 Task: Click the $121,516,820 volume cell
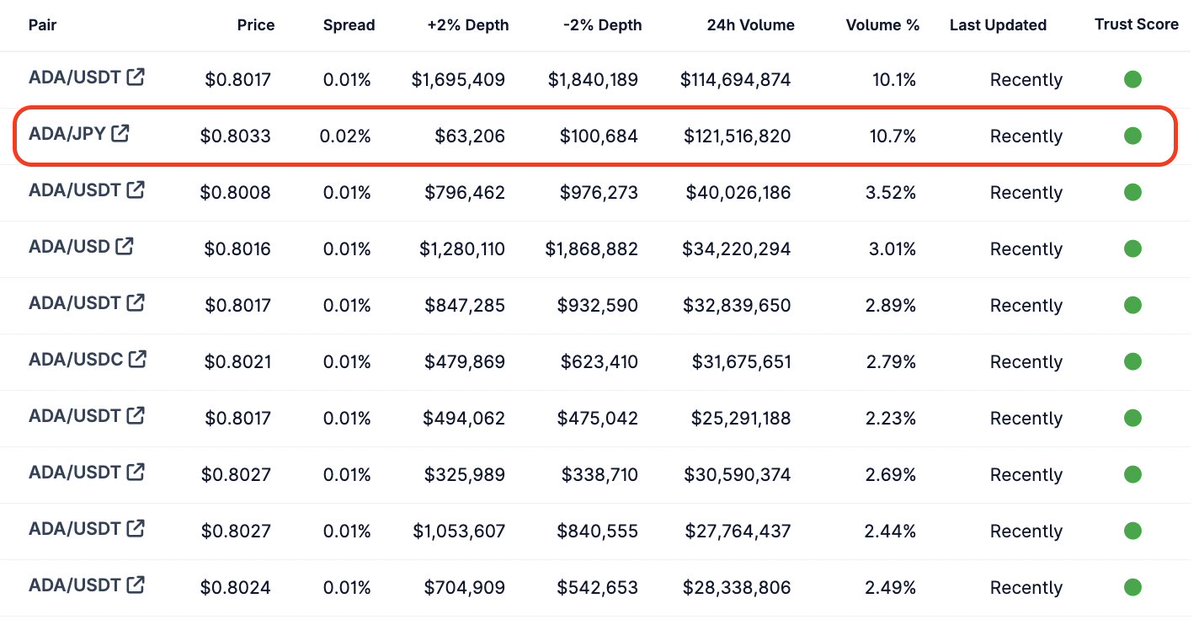pyautogui.click(x=737, y=136)
